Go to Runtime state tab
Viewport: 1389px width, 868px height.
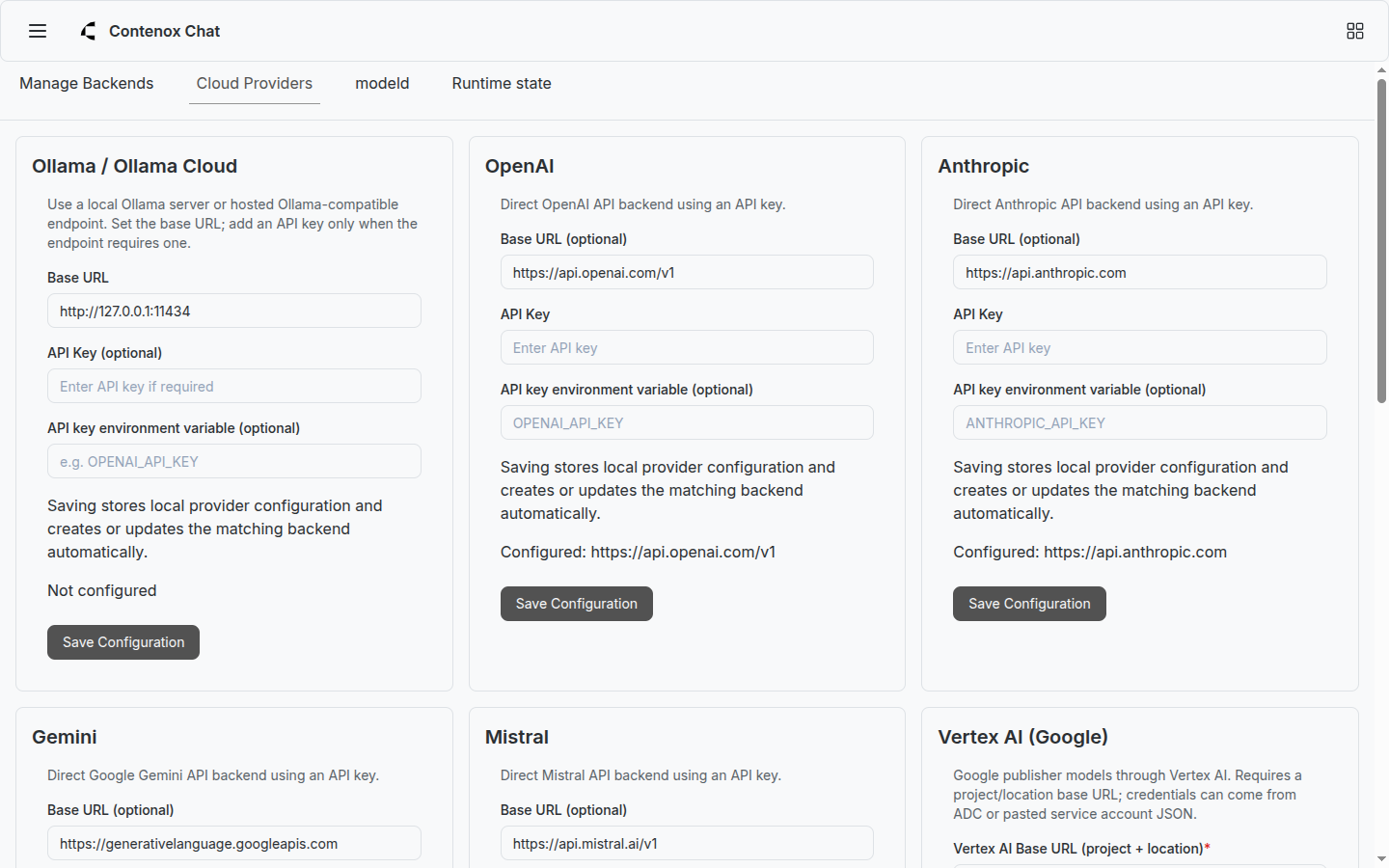[502, 84]
